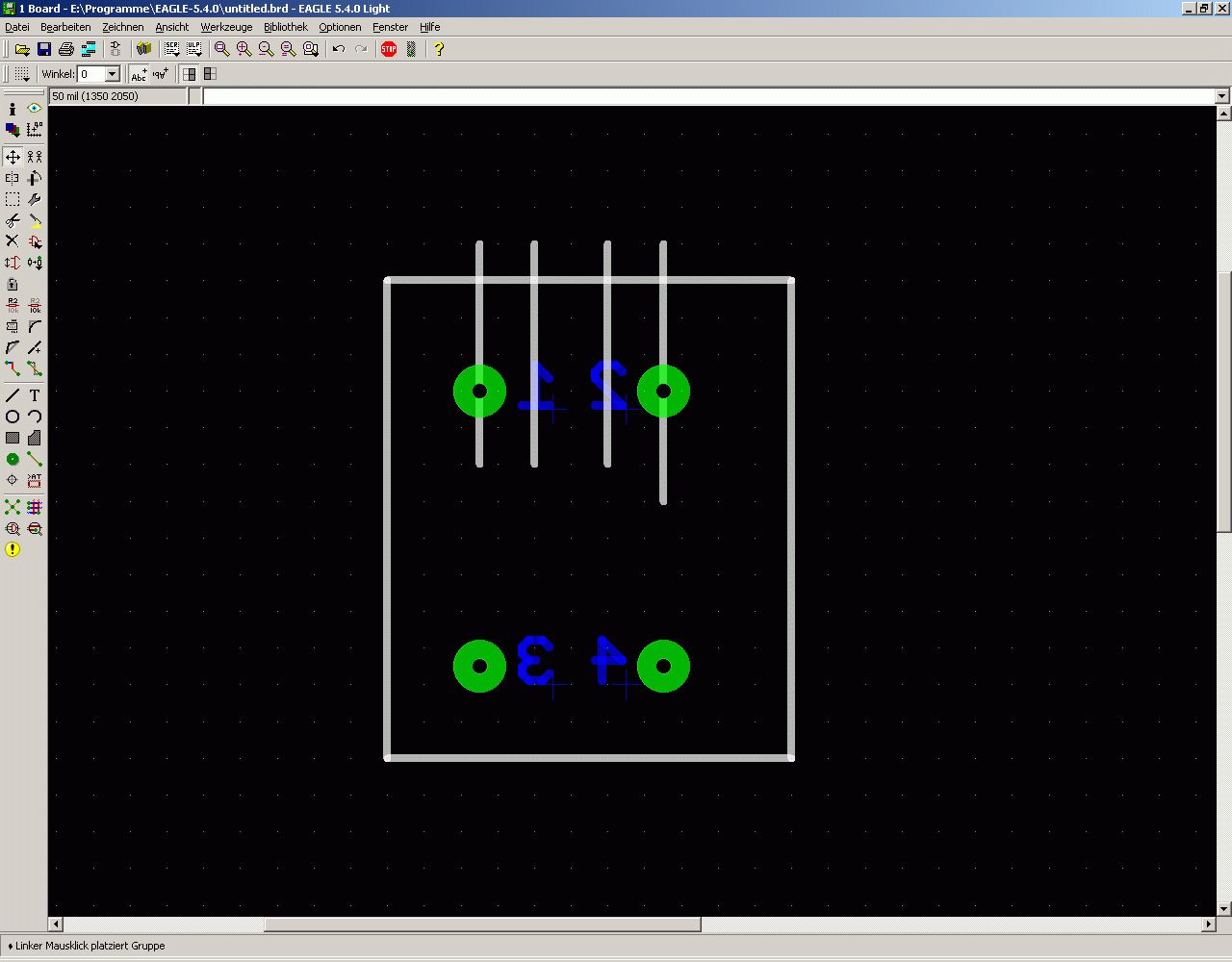This screenshot has height=962, width=1232.
Task: Activate the Delete (X) tool
Action: tap(13, 240)
